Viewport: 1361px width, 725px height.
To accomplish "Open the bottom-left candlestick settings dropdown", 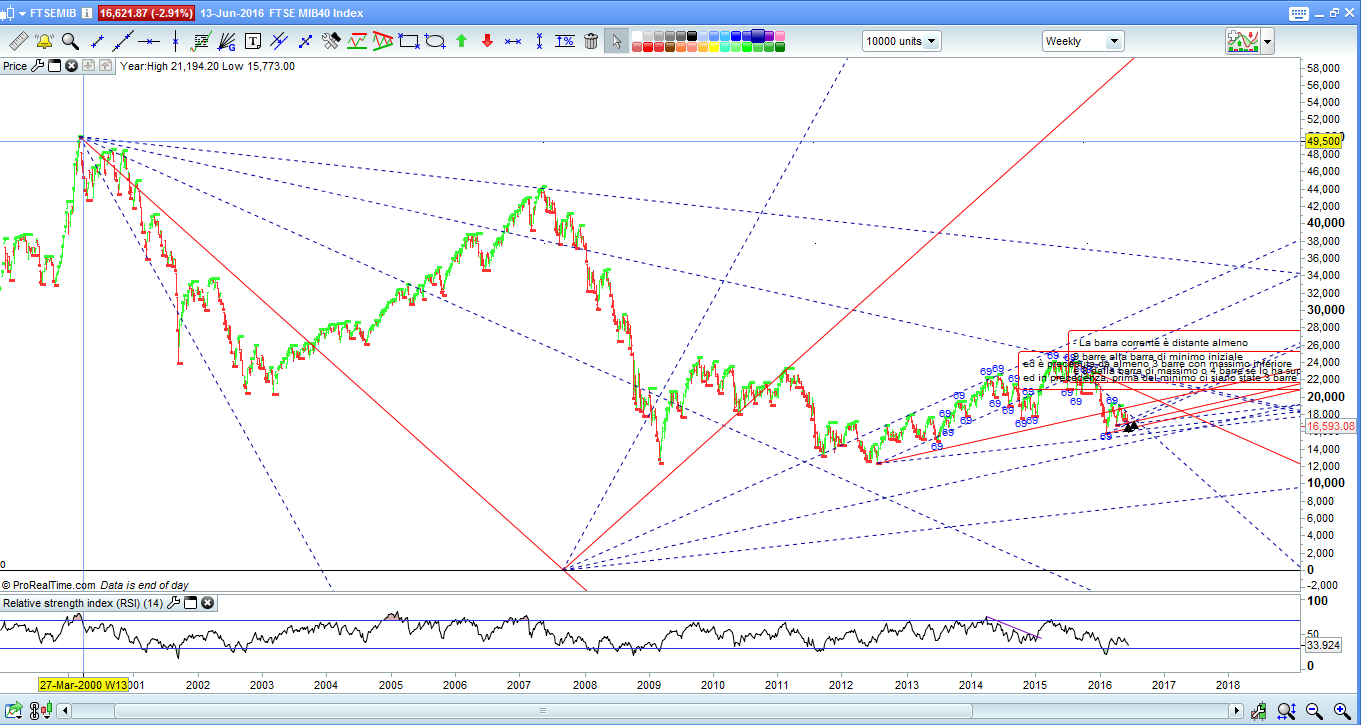I will coord(46,710).
